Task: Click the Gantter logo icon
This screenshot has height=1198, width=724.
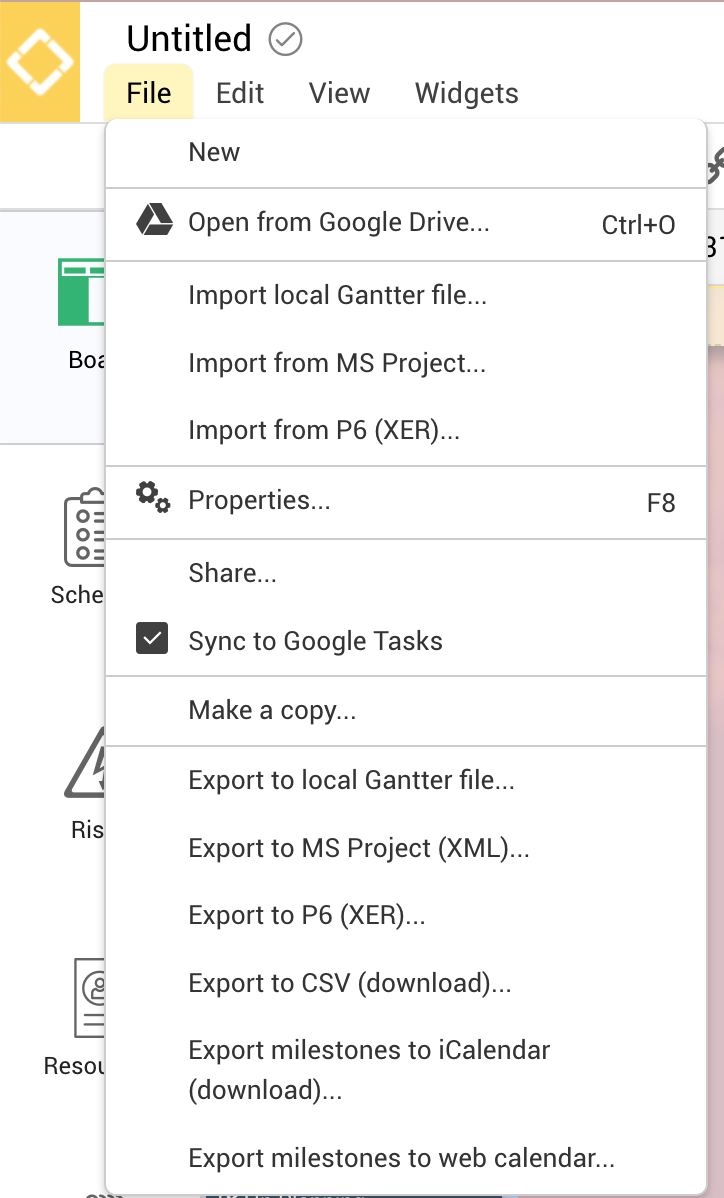Action: (x=40, y=61)
